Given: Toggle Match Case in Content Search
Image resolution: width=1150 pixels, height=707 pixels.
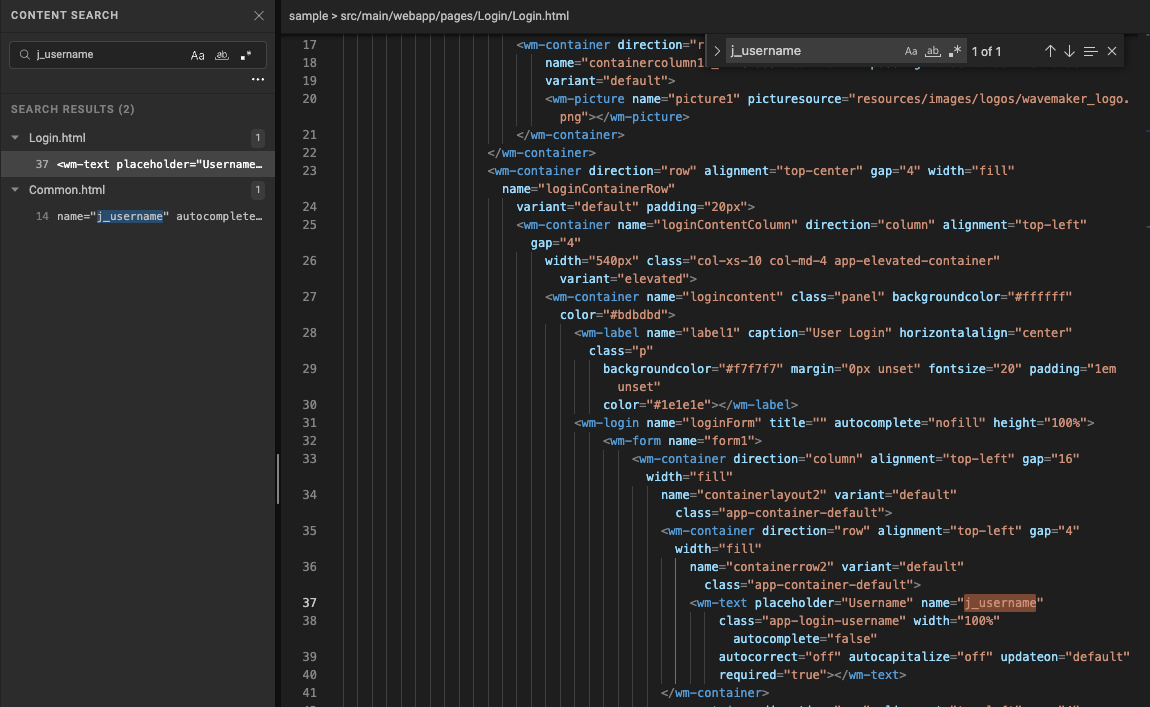Looking at the screenshot, I should click(197, 55).
